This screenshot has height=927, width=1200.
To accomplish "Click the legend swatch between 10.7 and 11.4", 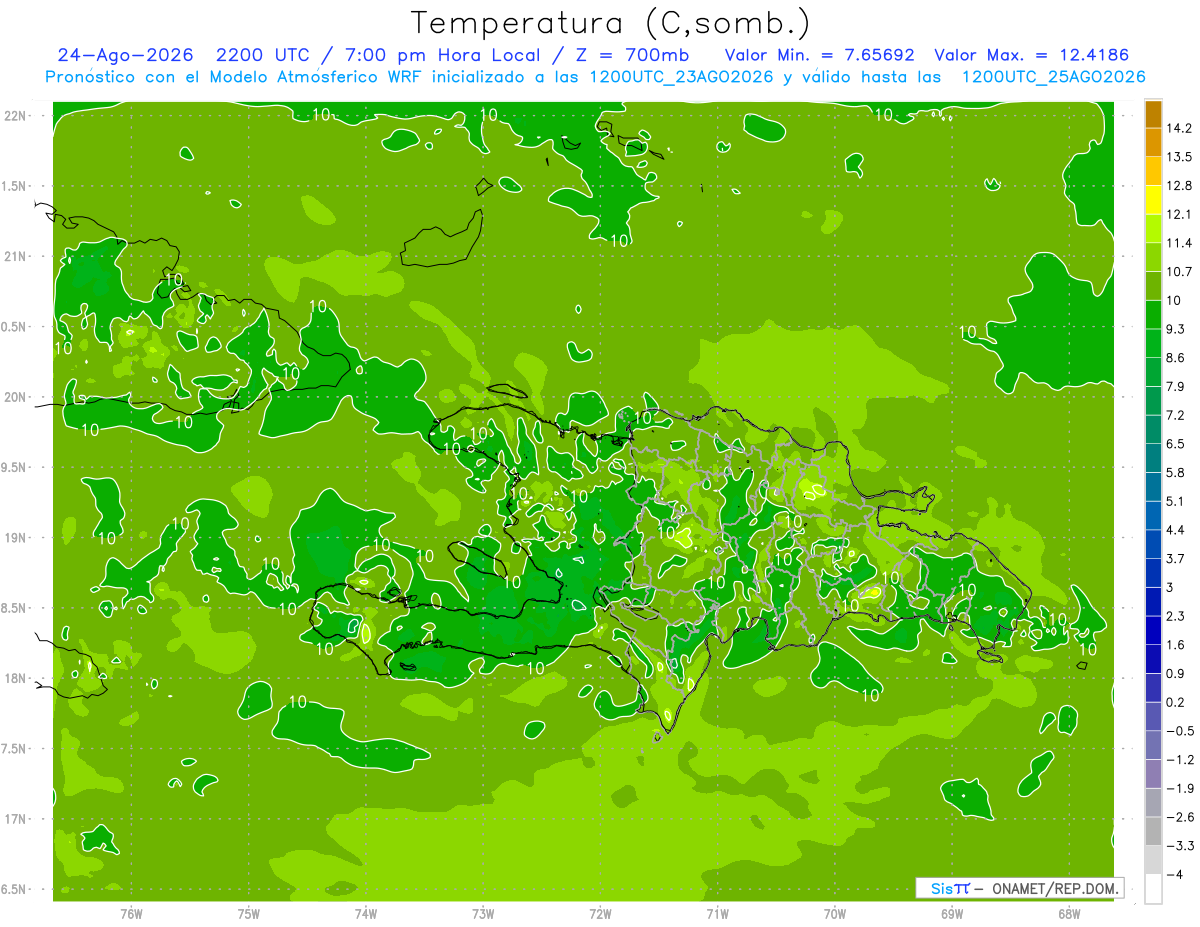I will tap(1153, 257).
